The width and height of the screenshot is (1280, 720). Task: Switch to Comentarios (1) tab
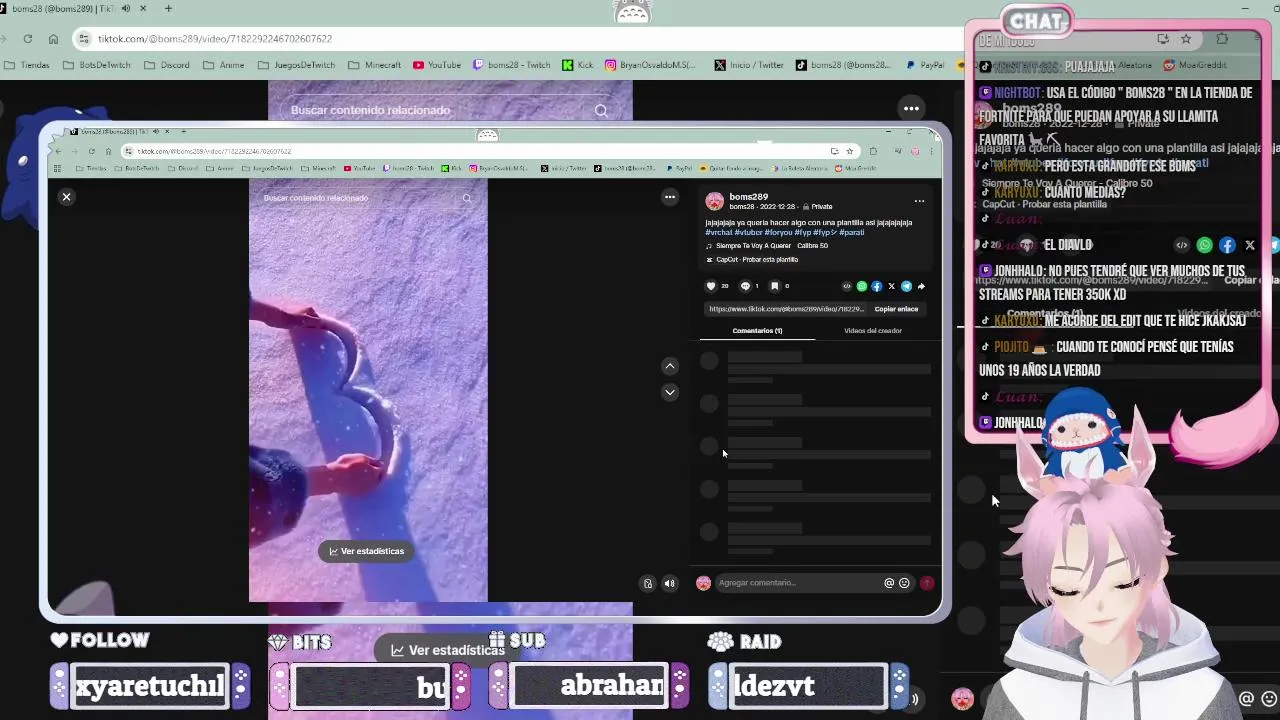point(757,331)
